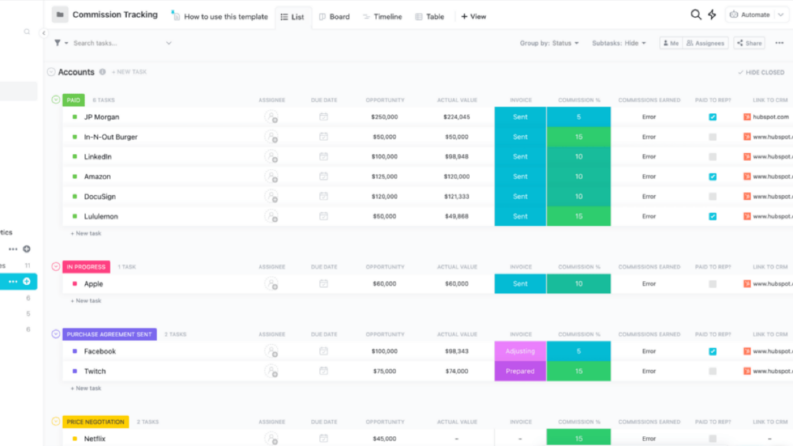Open the Assignees filter button
The image size is (793, 446).
pos(706,43)
